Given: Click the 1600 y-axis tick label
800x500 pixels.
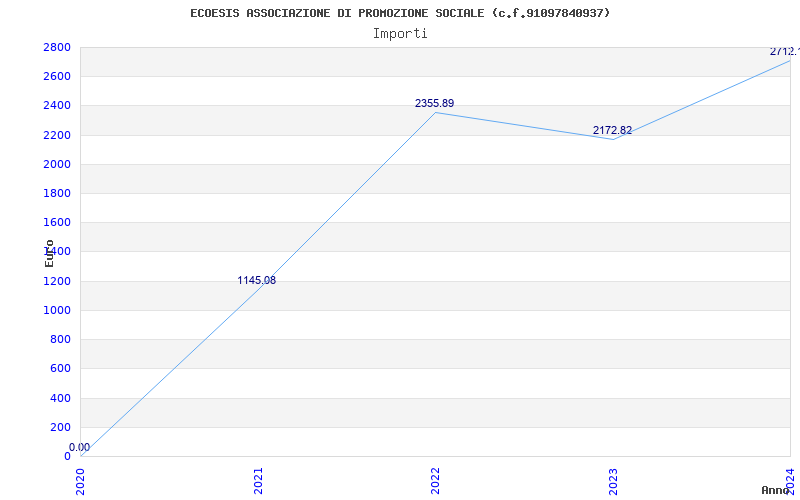Looking at the screenshot, I should tap(57, 222).
